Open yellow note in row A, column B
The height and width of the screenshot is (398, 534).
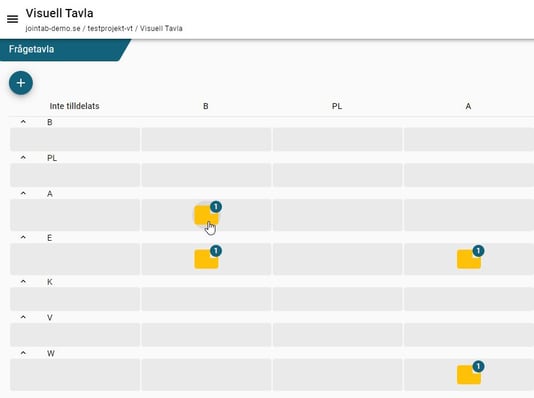(x=206, y=215)
